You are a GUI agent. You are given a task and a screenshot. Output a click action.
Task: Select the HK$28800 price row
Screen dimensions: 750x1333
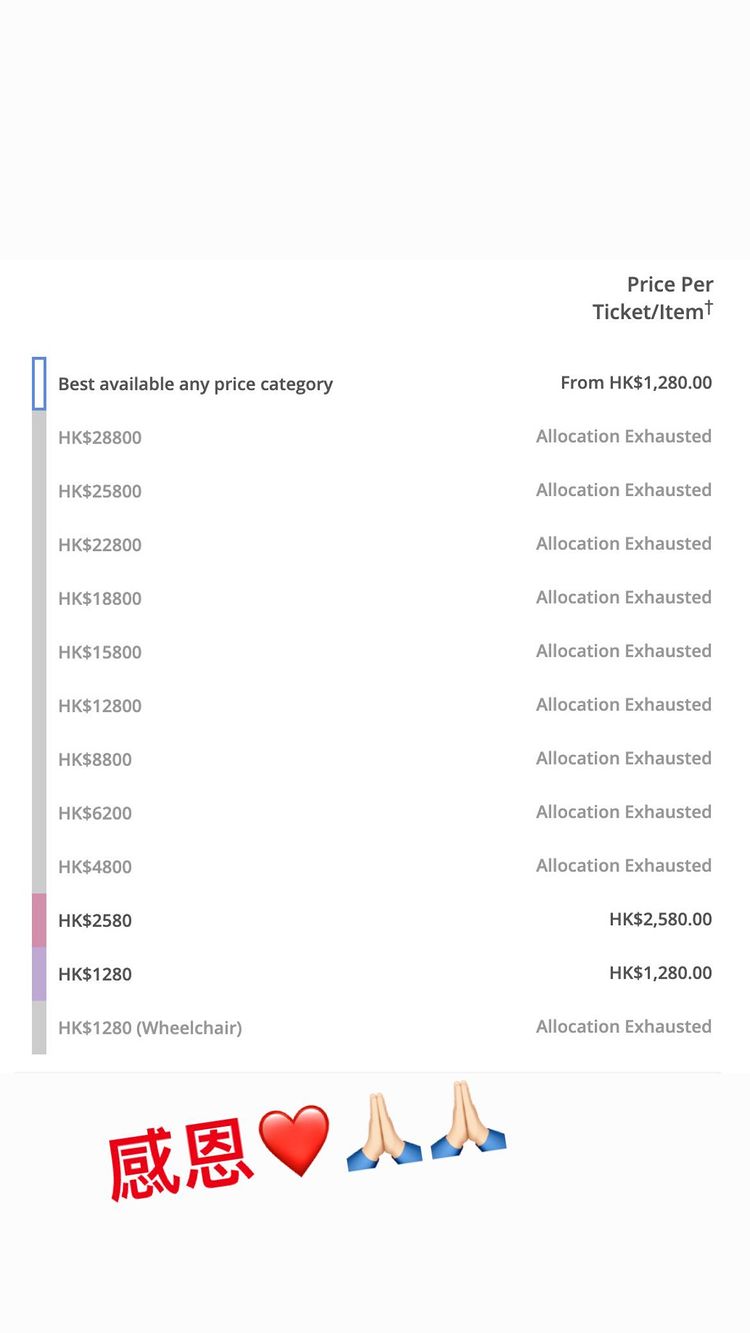coord(373,437)
